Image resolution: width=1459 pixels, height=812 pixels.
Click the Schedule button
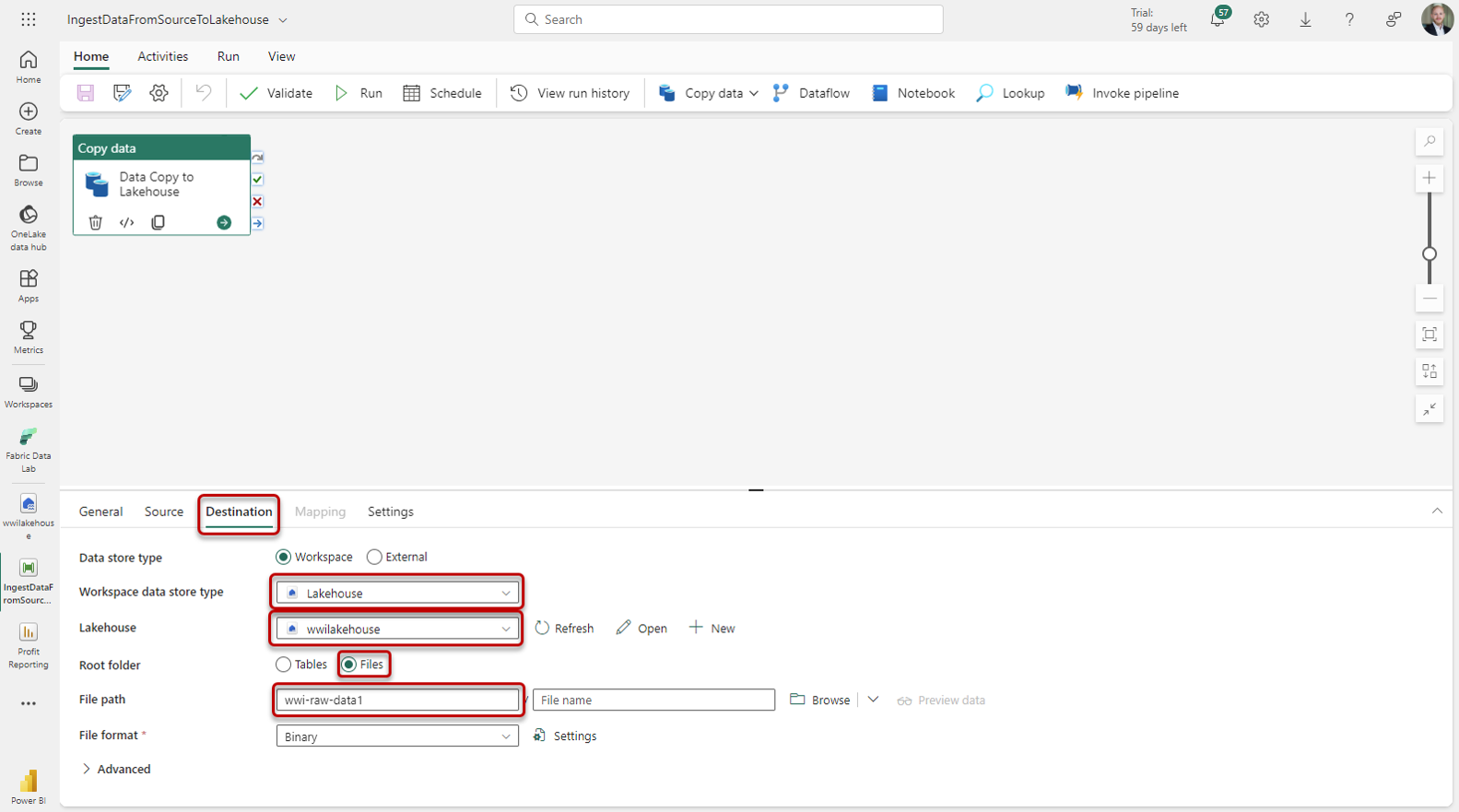(x=442, y=93)
